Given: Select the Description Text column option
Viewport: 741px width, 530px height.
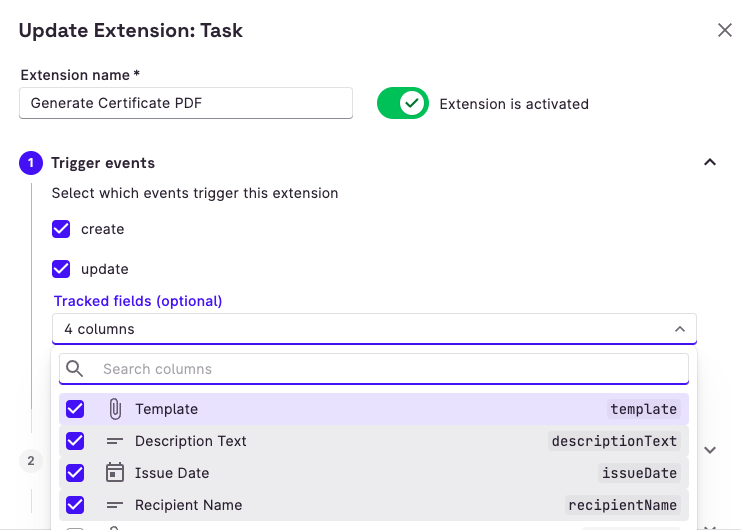Looking at the screenshot, I should click(x=191, y=441).
